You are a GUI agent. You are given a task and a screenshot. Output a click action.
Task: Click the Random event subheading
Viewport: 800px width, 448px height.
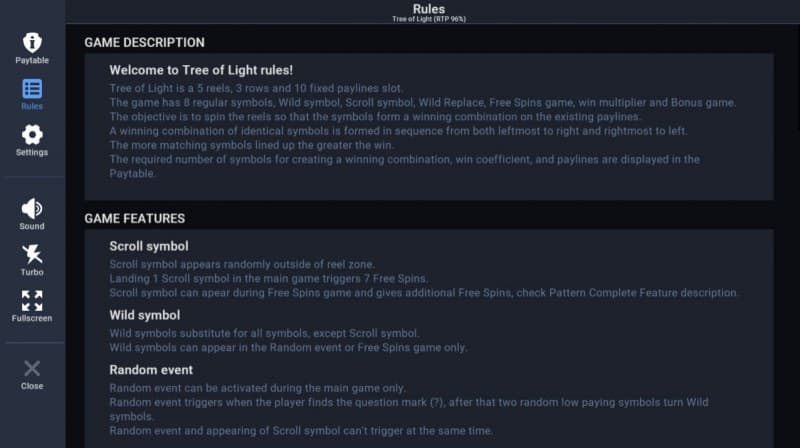151,370
